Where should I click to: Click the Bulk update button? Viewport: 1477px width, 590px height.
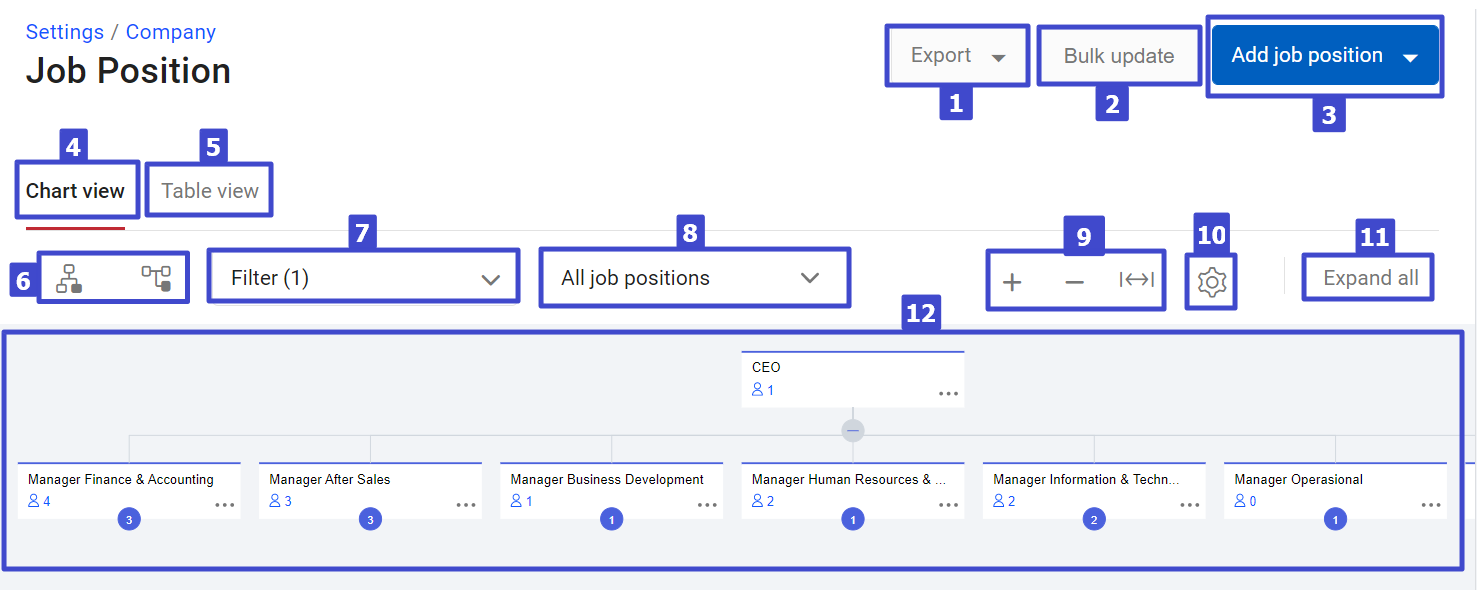click(x=1119, y=56)
